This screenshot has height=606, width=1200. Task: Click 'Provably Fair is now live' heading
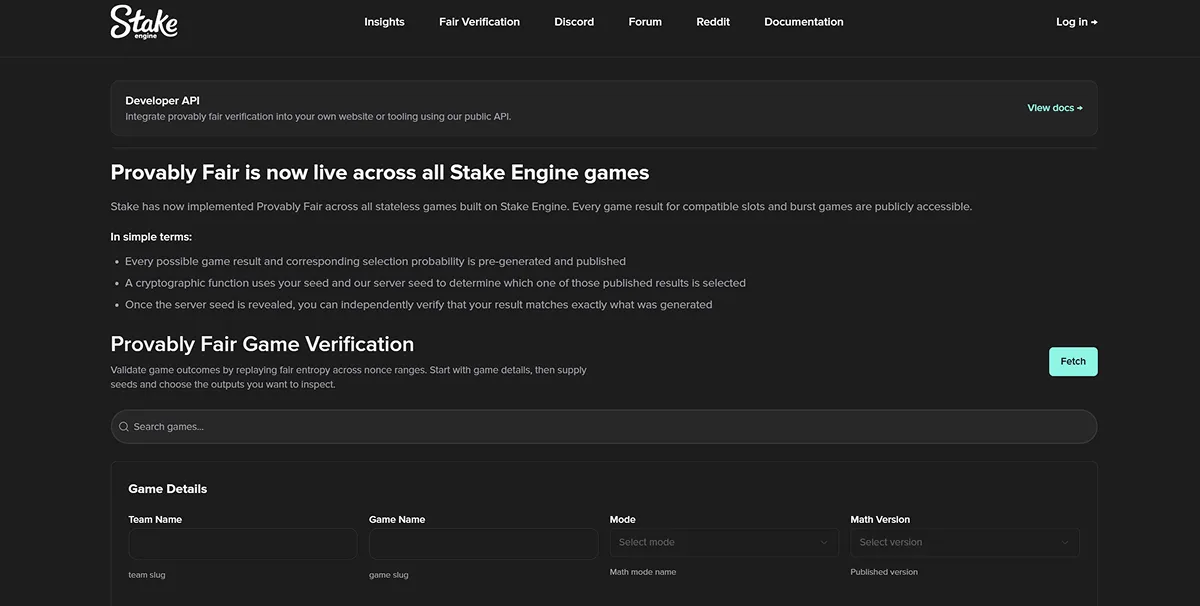click(380, 173)
